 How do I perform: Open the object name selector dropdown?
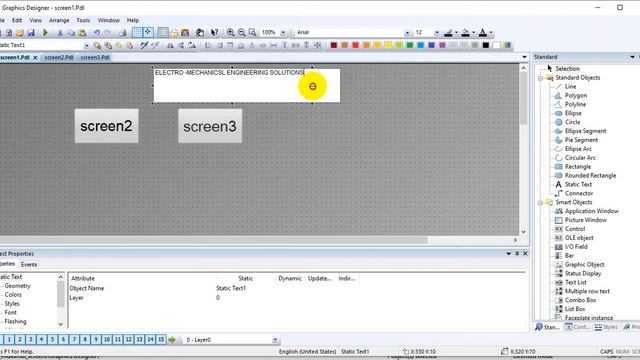tap(87, 45)
